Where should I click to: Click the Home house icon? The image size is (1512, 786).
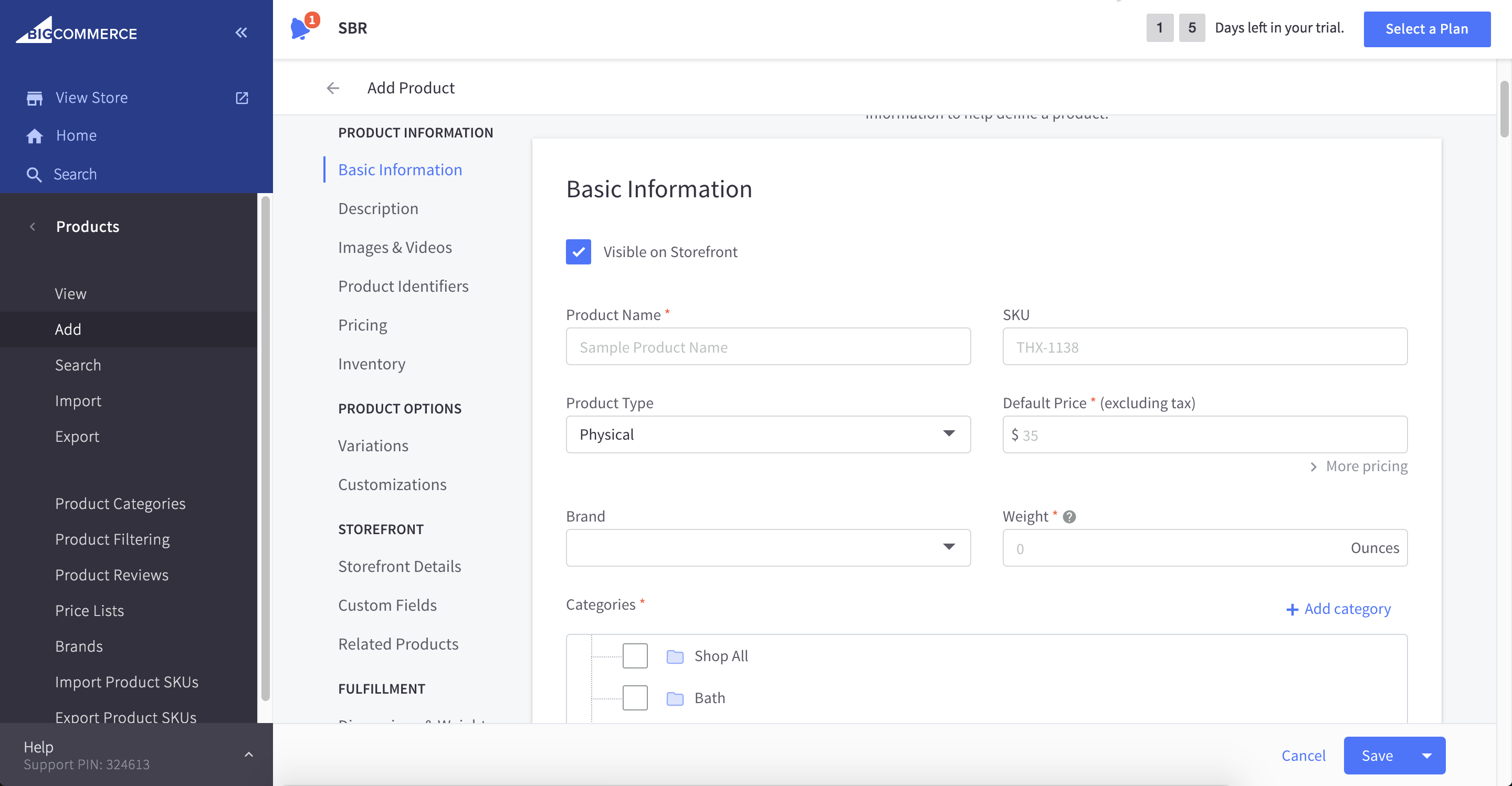(35, 136)
